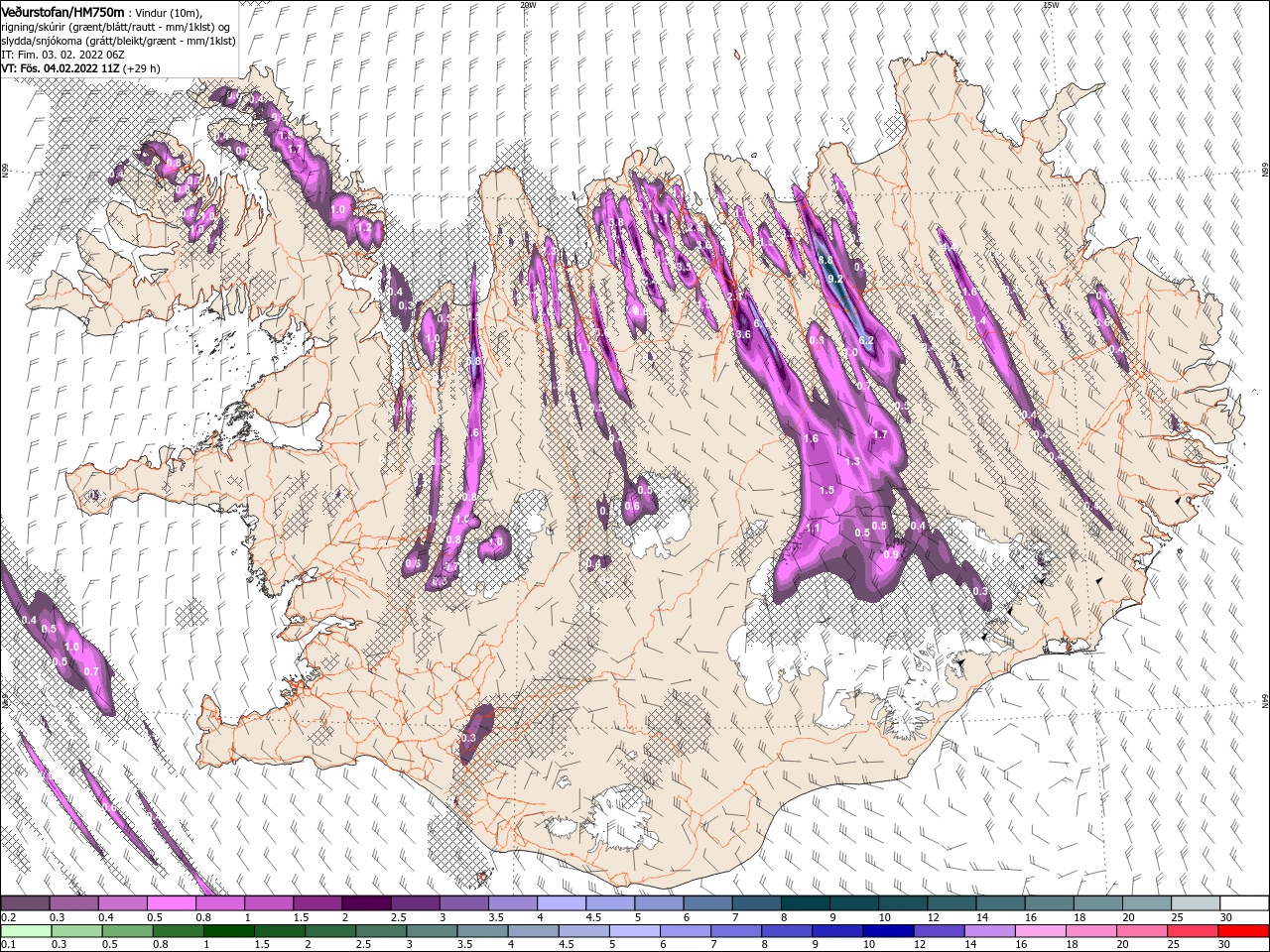Image resolution: width=1270 pixels, height=952 pixels.
Task: Select pale green bottom swatch between 0.1 and 0.3
Action: point(26,931)
